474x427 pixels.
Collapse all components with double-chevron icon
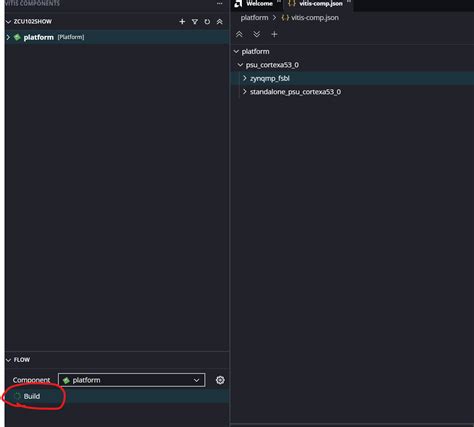point(219,22)
